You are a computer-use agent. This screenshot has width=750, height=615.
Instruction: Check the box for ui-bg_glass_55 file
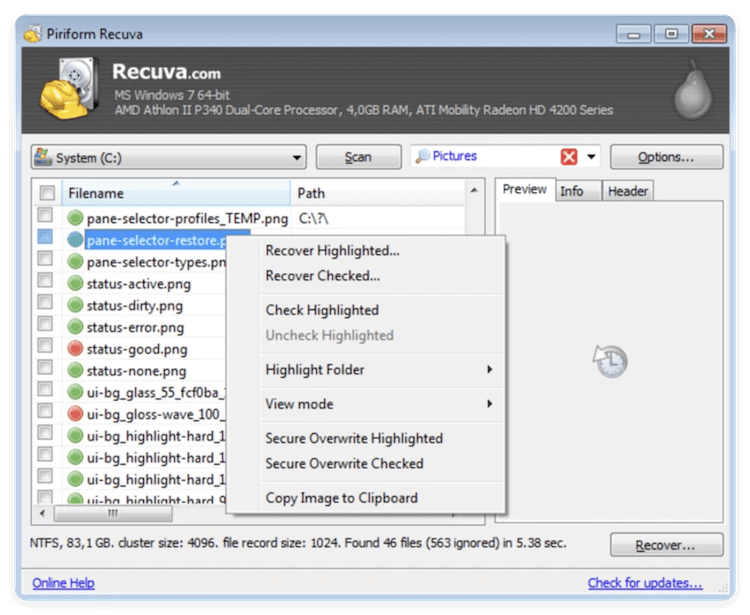45,389
